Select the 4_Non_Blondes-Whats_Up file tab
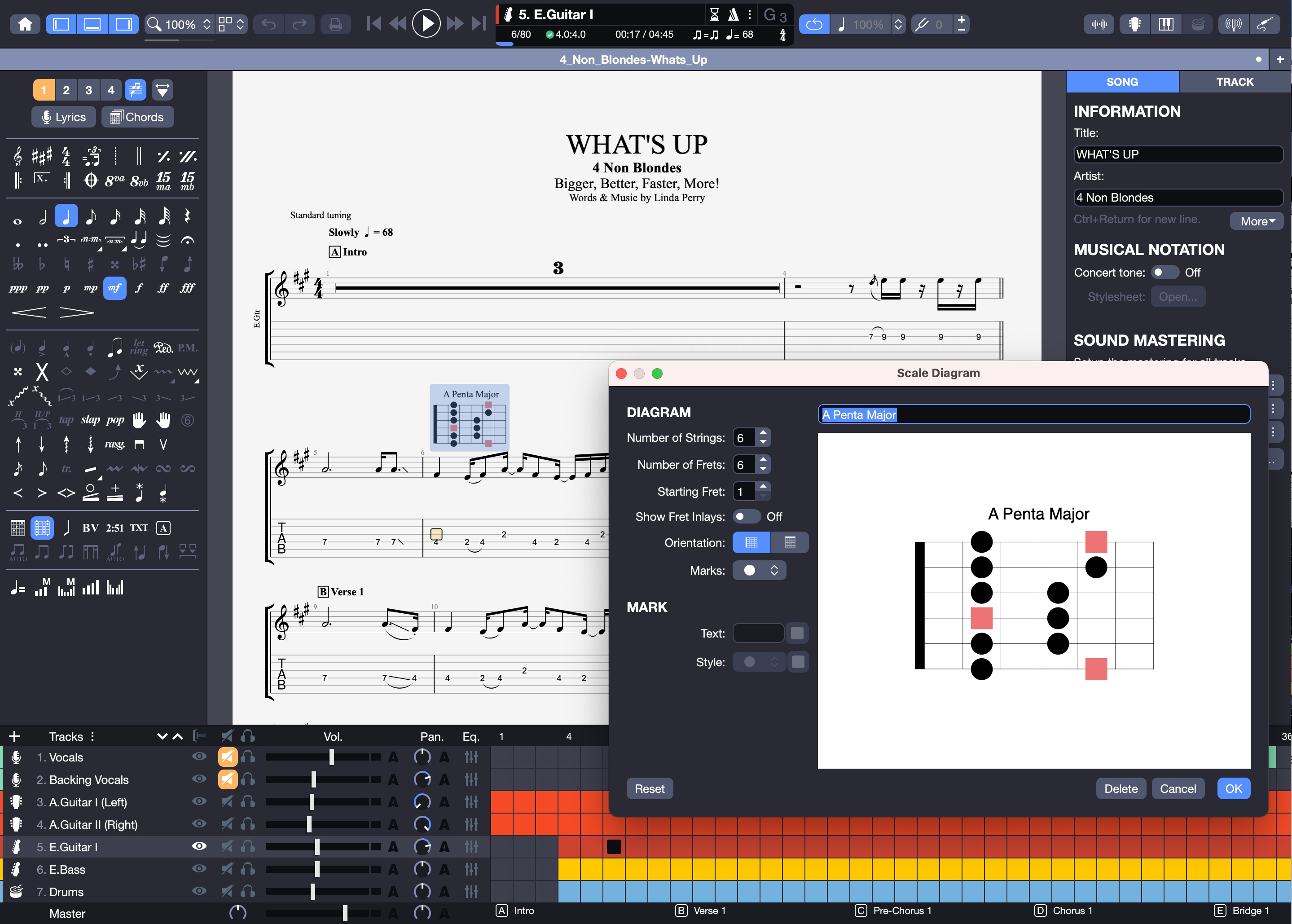 click(x=633, y=59)
